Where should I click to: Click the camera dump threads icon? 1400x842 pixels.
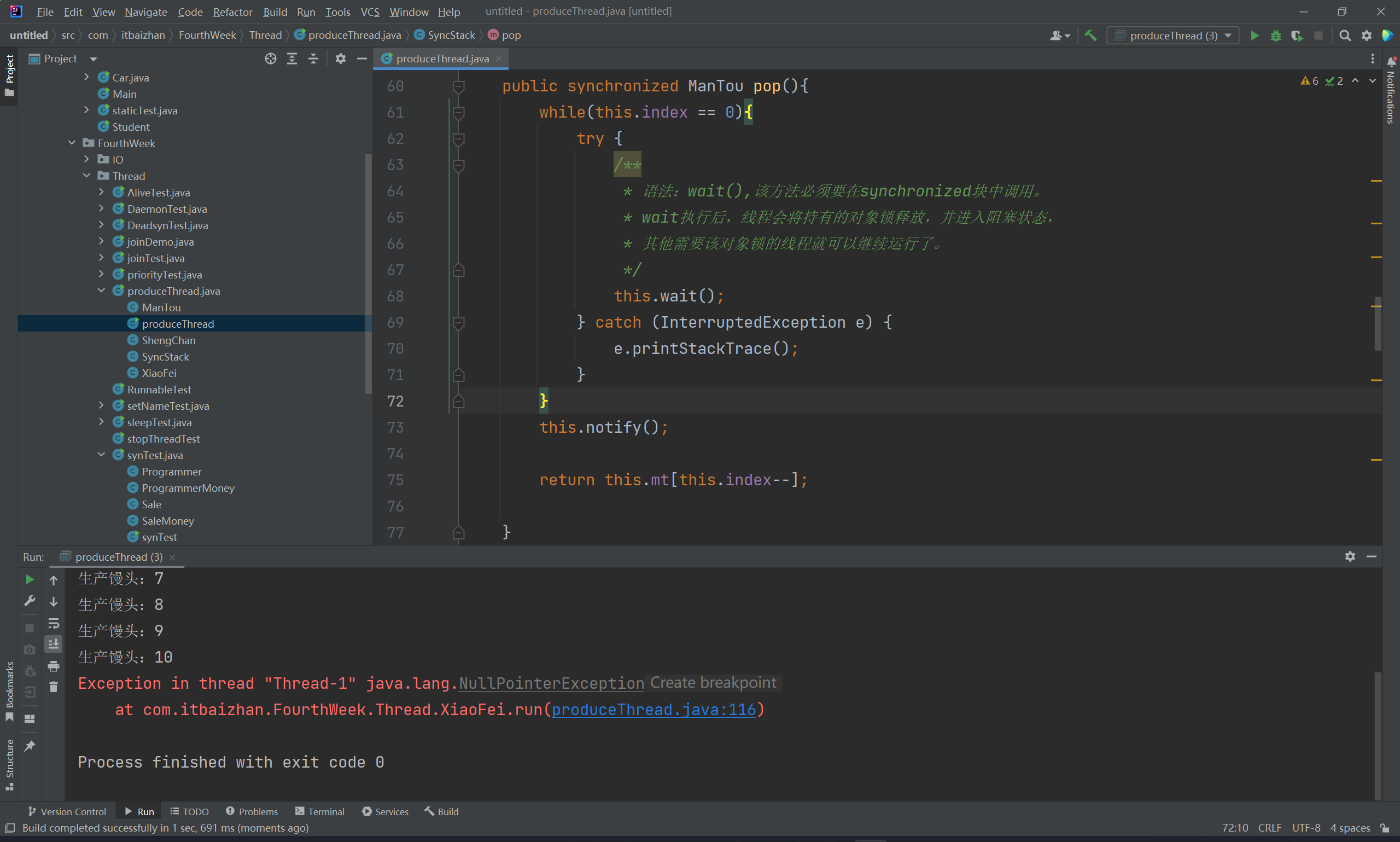(30, 649)
